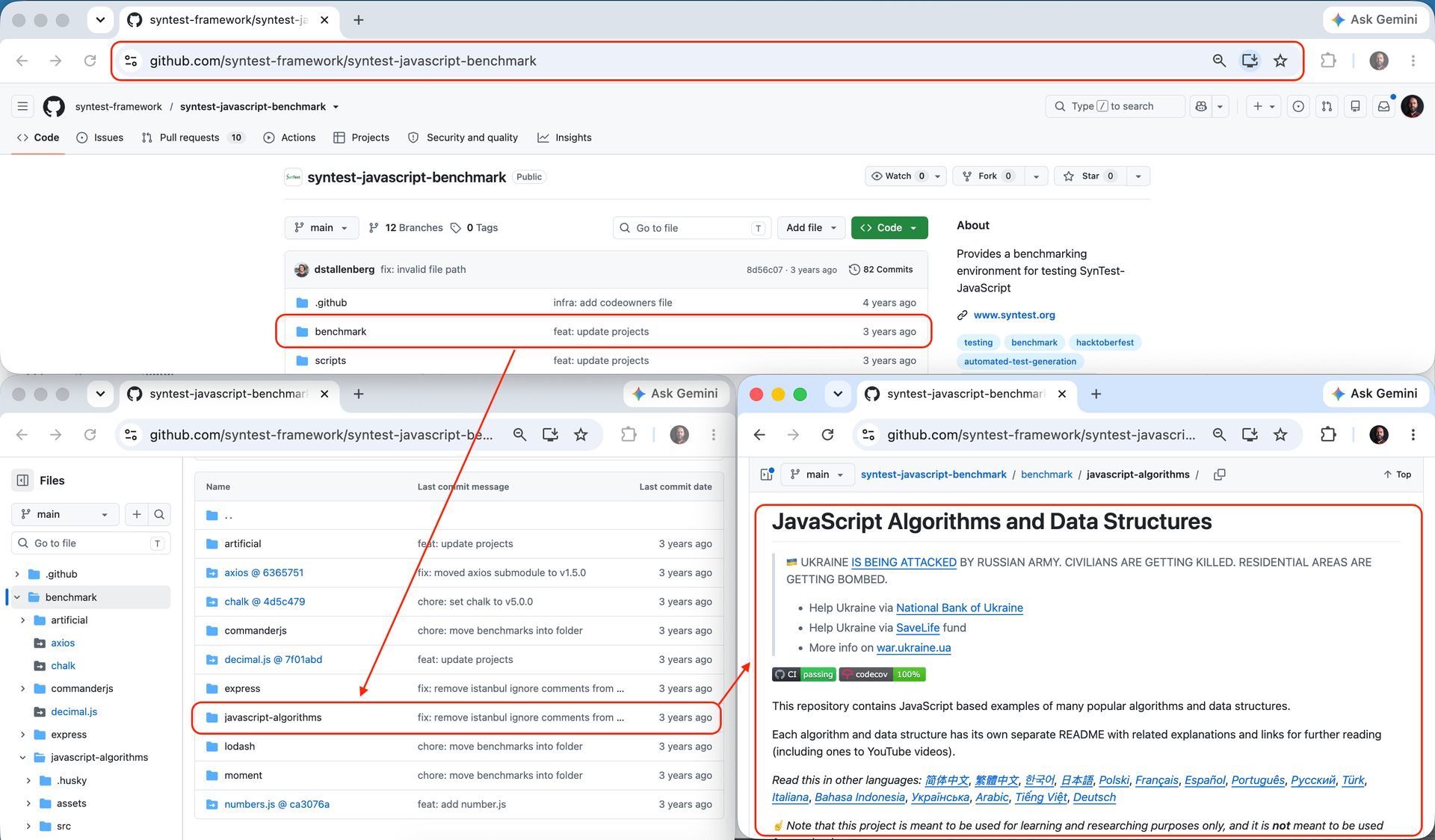The width and height of the screenshot is (1435, 840).
Task: Expand file tree icon in the README window
Action: pos(766,475)
